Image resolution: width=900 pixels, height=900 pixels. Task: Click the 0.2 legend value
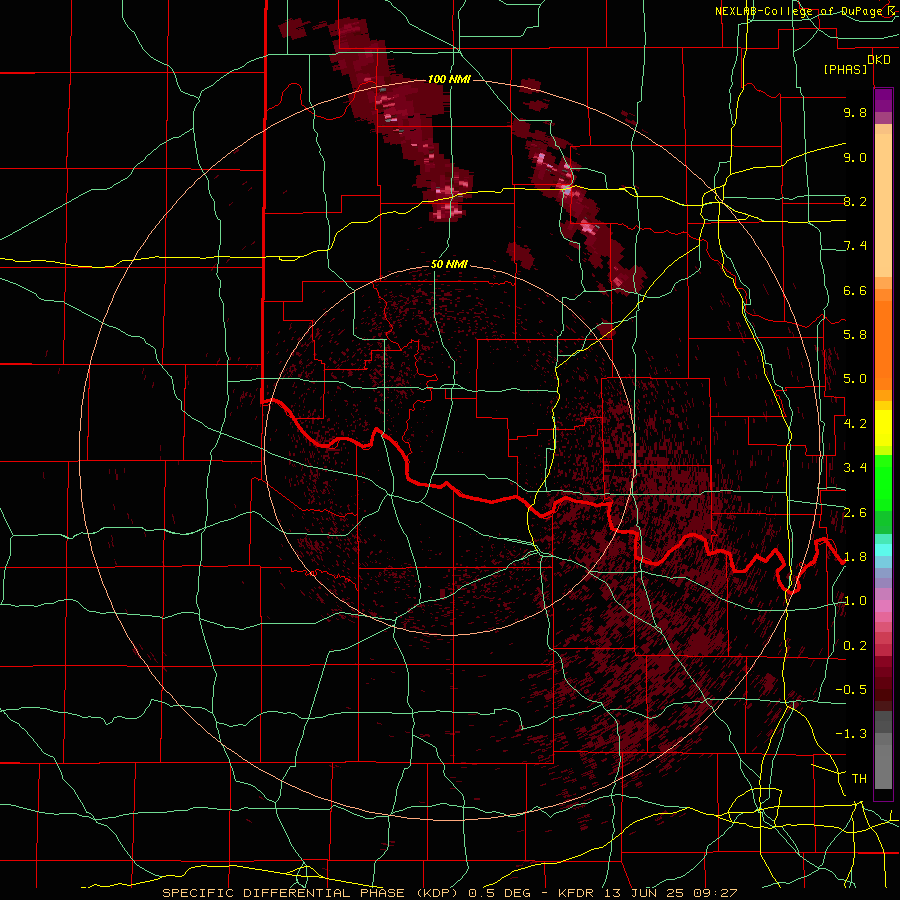click(x=855, y=646)
